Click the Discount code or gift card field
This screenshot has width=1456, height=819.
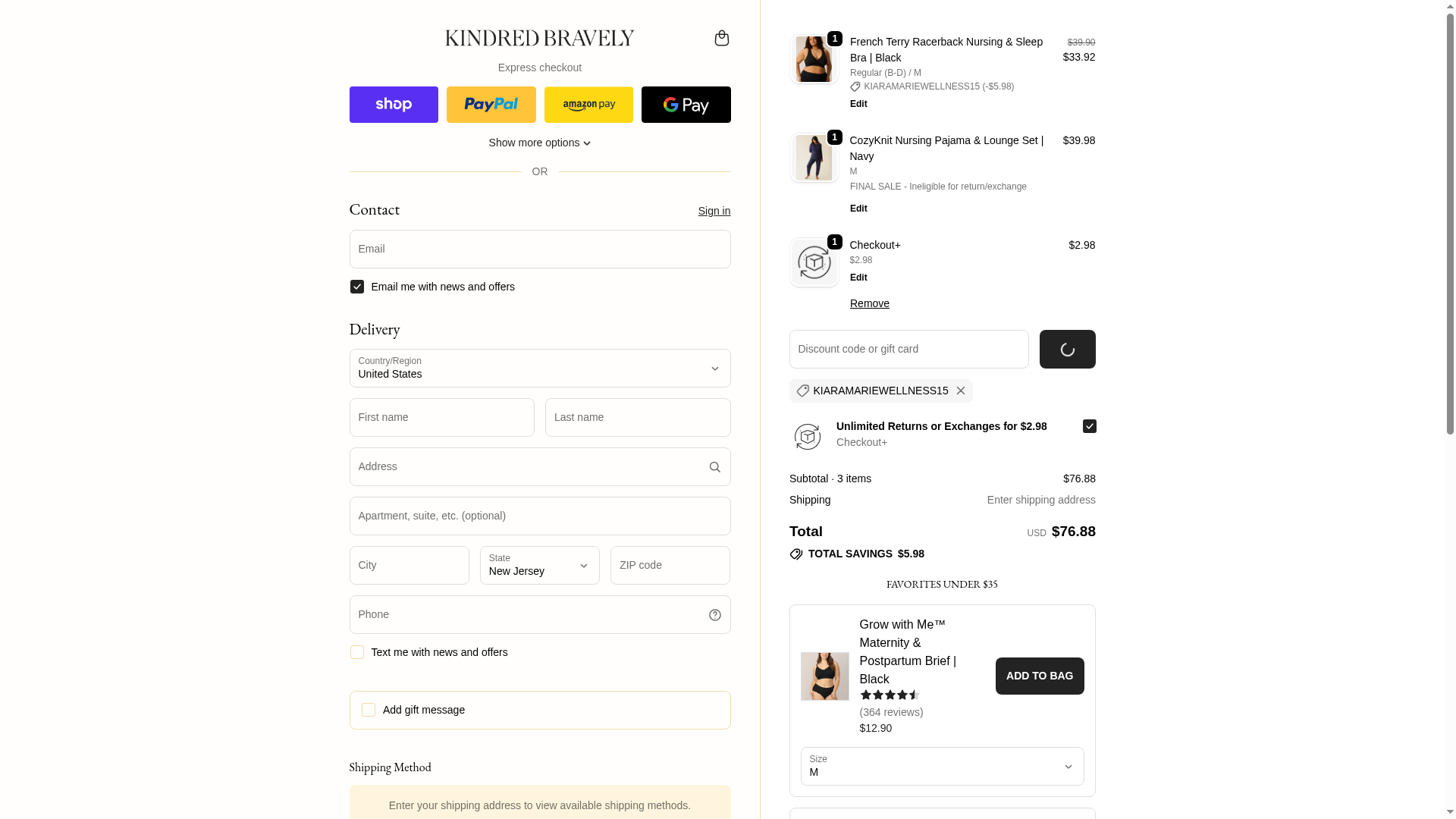[908, 350]
